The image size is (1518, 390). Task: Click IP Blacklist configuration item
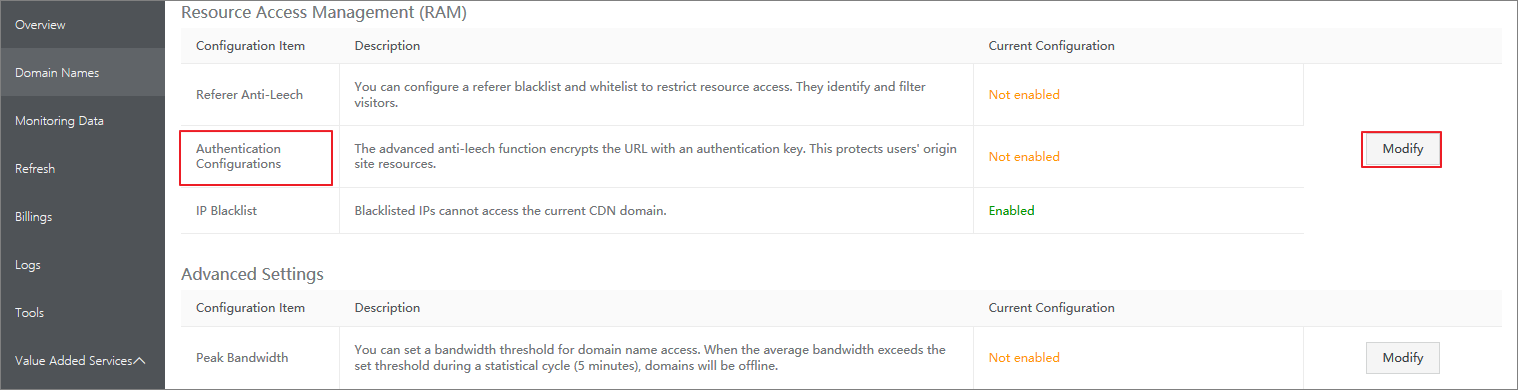(226, 210)
